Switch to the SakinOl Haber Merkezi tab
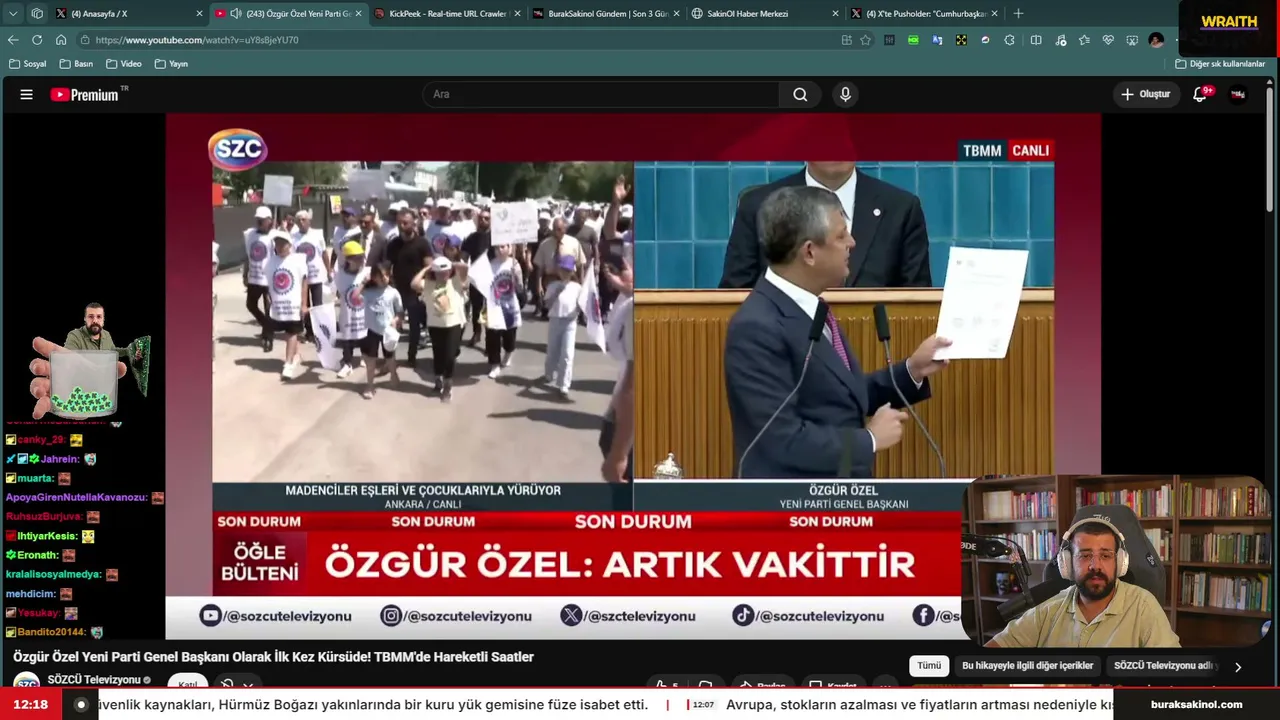Screen dimensions: 1280x720 point(765,14)
